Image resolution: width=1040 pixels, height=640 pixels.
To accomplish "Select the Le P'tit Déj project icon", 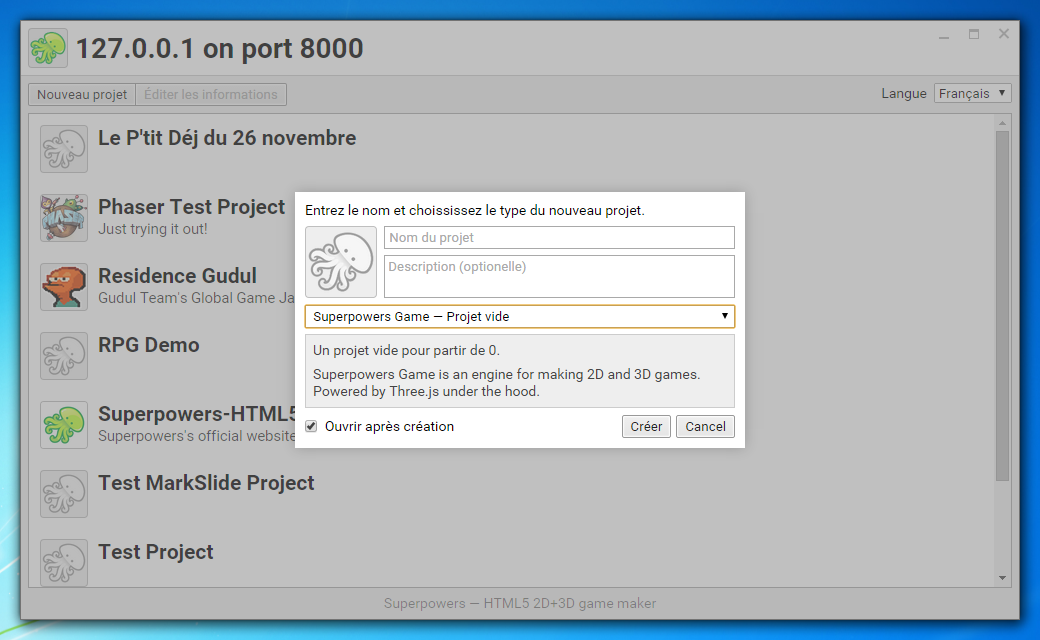I will tap(64, 149).
